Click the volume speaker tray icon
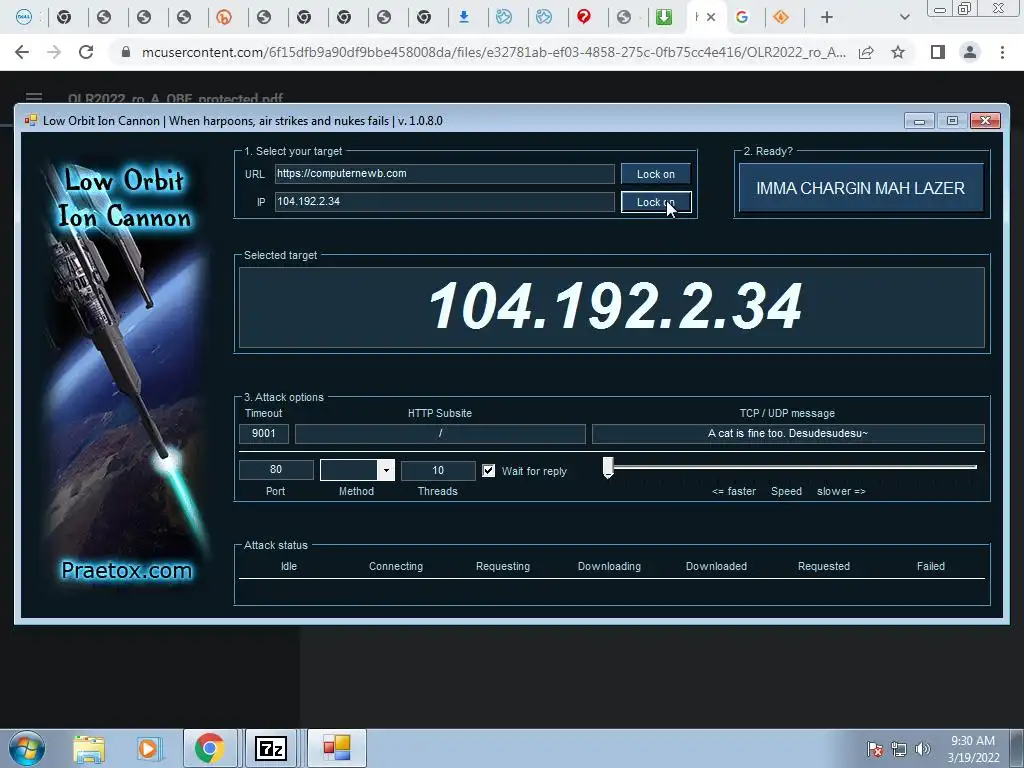The height and width of the screenshot is (768, 1024). [923, 749]
